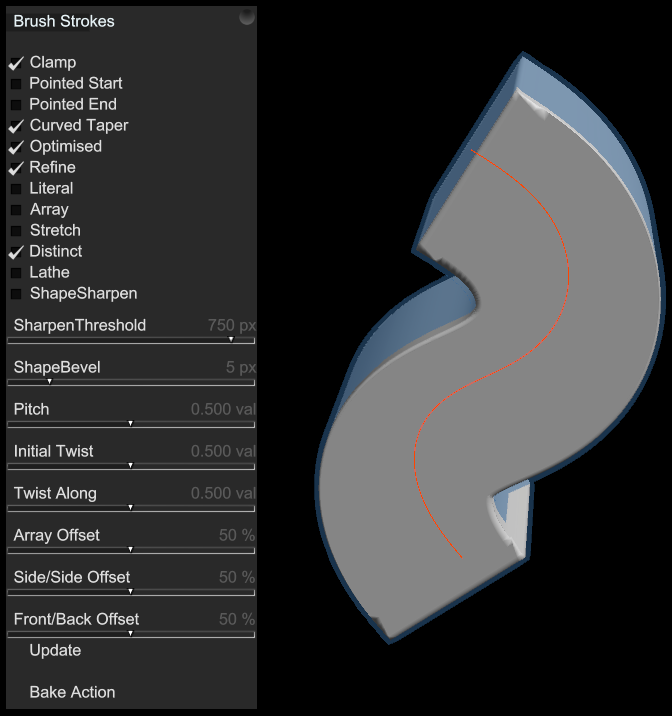Click the Pitch 0.500 val readout

223,409
